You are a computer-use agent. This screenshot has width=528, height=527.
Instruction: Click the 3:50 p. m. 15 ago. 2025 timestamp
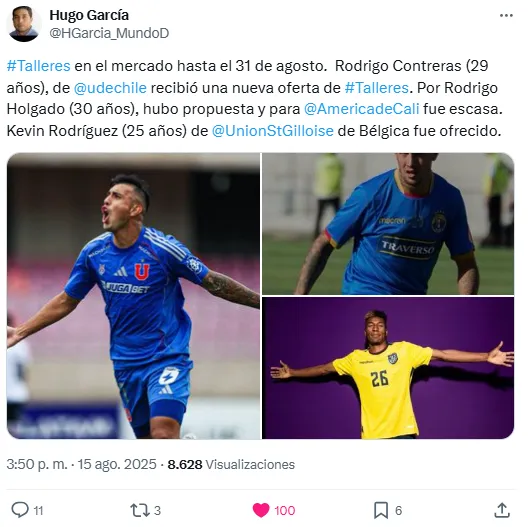click(x=81, y=464)
